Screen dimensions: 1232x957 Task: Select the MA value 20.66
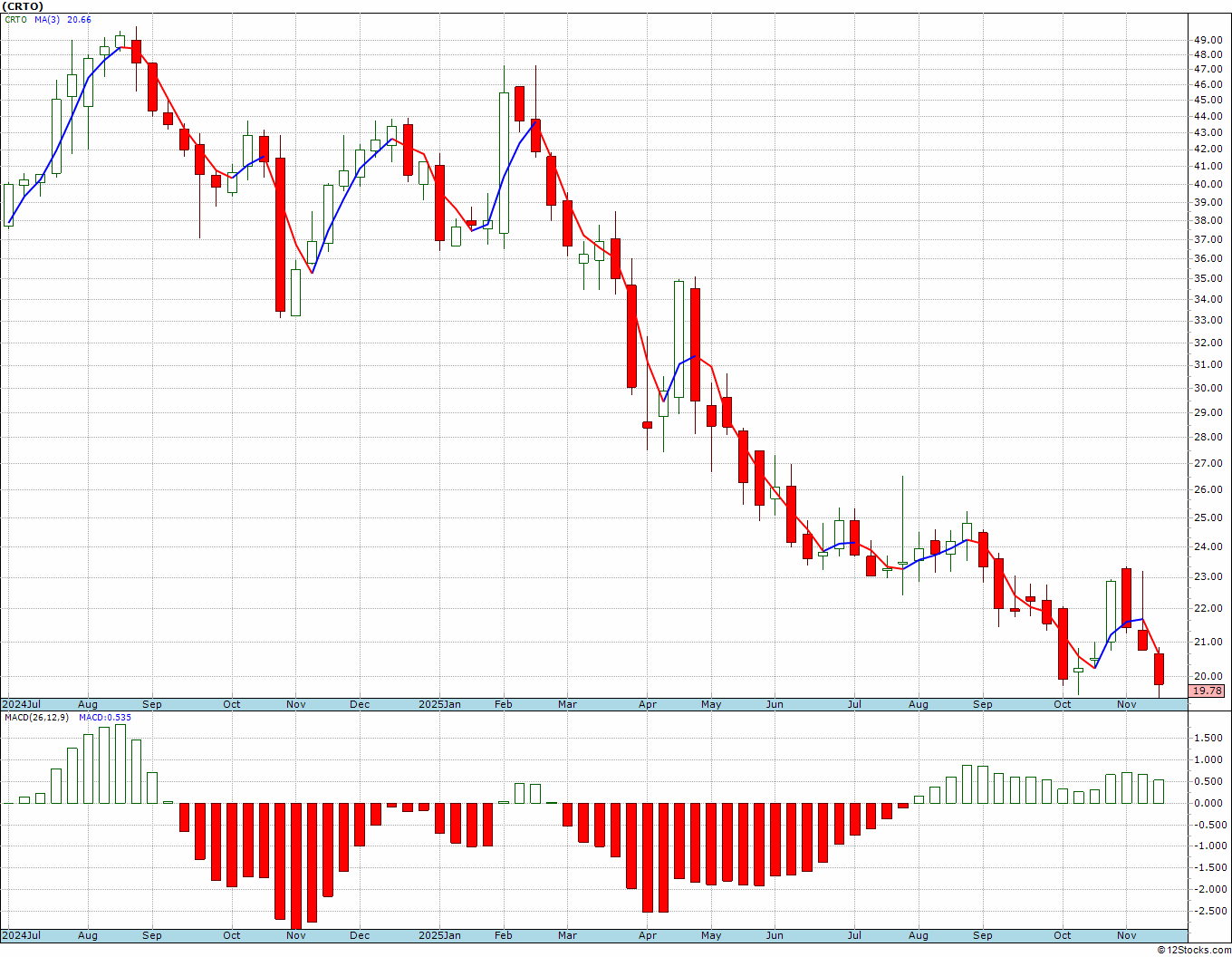coord(79,20)
